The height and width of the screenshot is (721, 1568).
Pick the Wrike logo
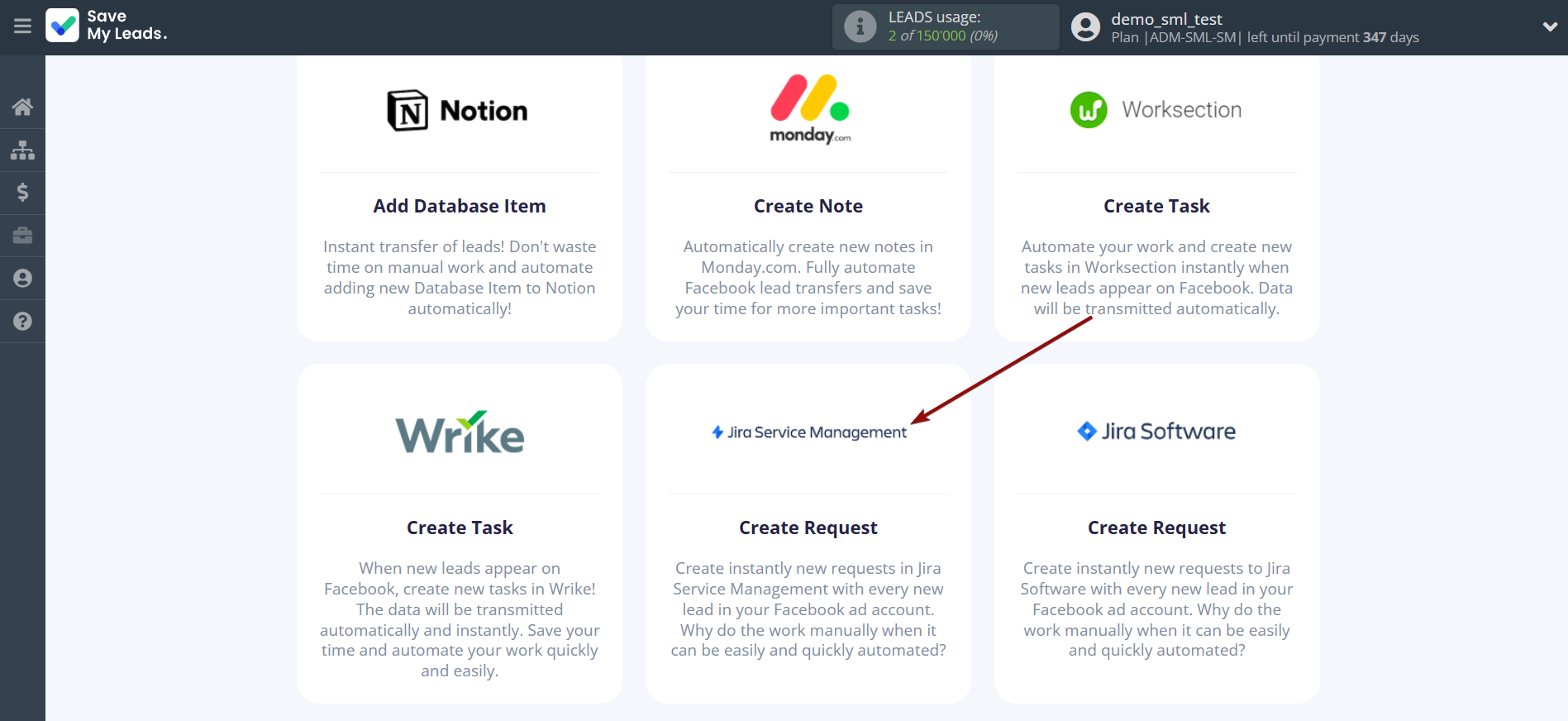tap(460, 432)
